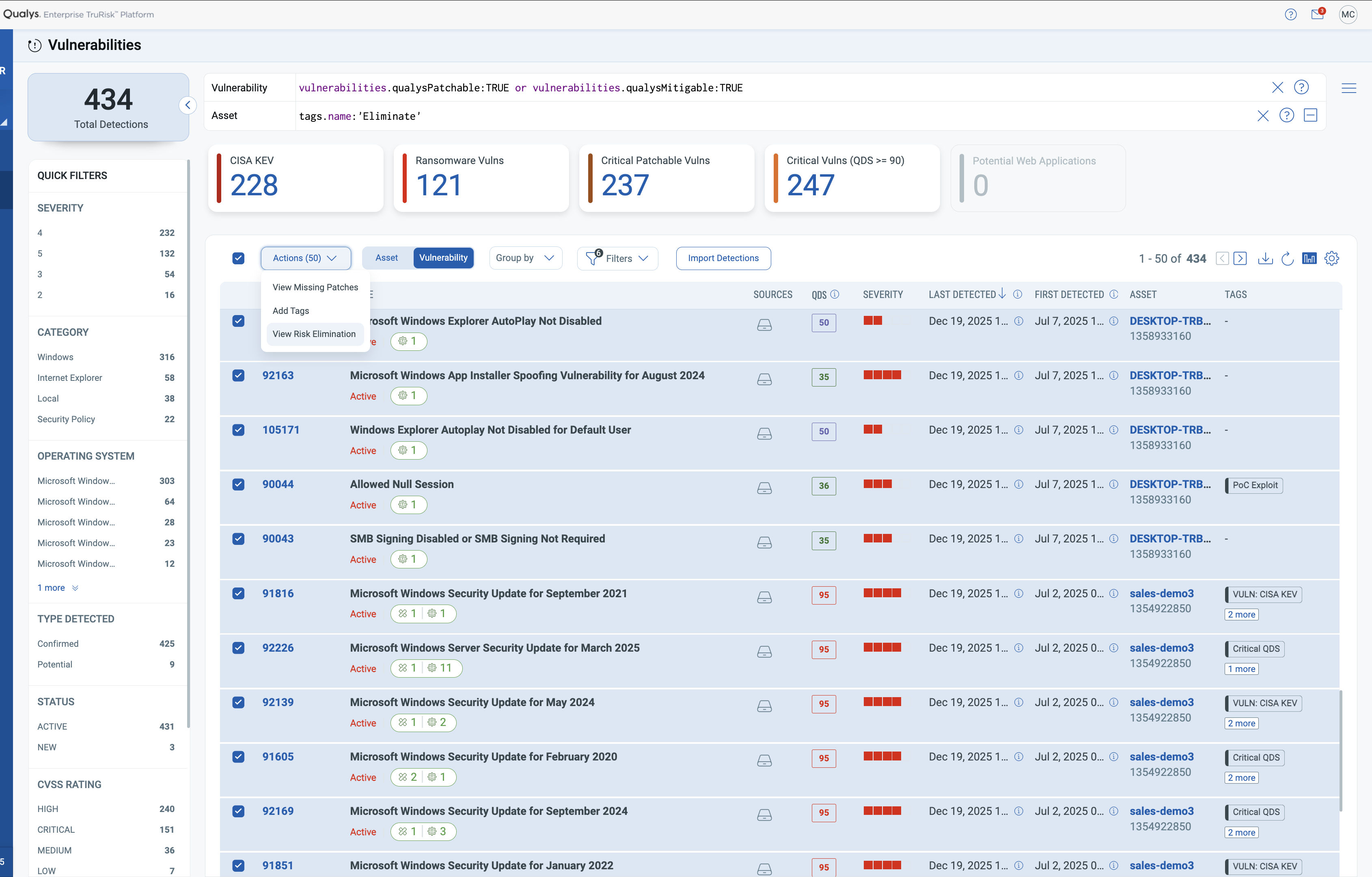Image resolution: width=1372 pixels, height=877 pixels.
Task: Open the table settings gear icon
Action: [1331, 258]
